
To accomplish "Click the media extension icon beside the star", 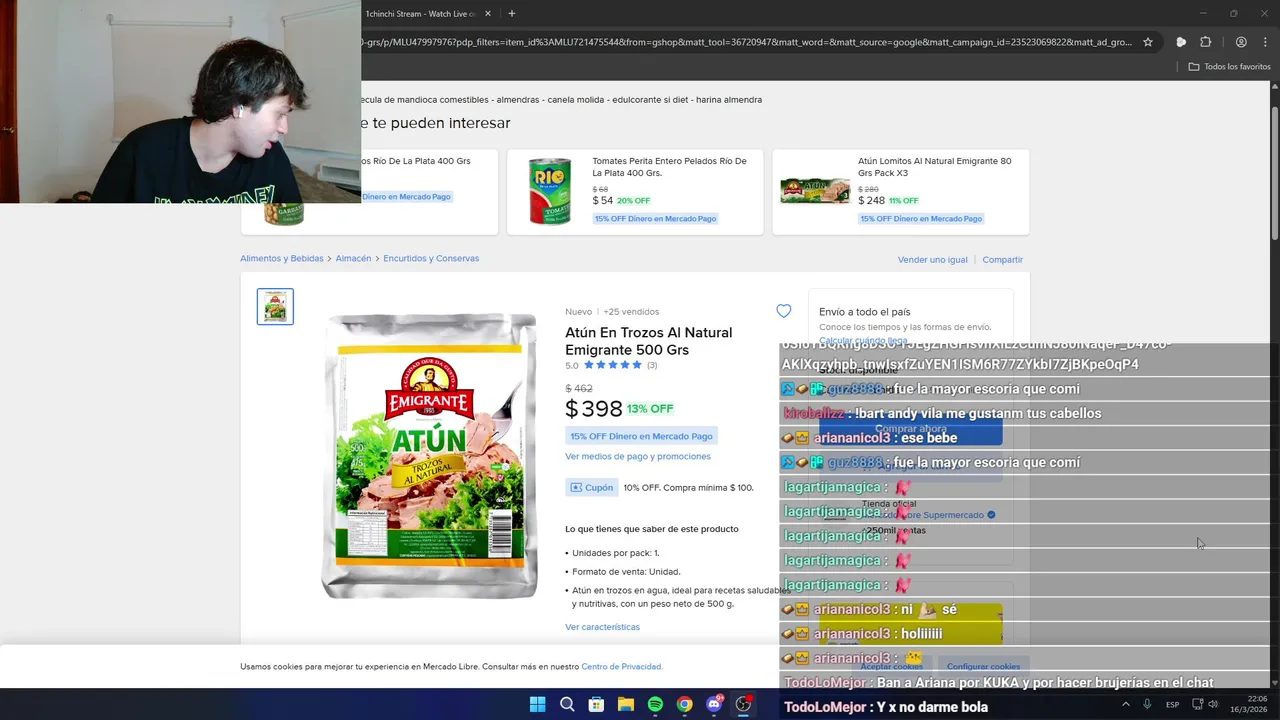I will coord(1181,42).
